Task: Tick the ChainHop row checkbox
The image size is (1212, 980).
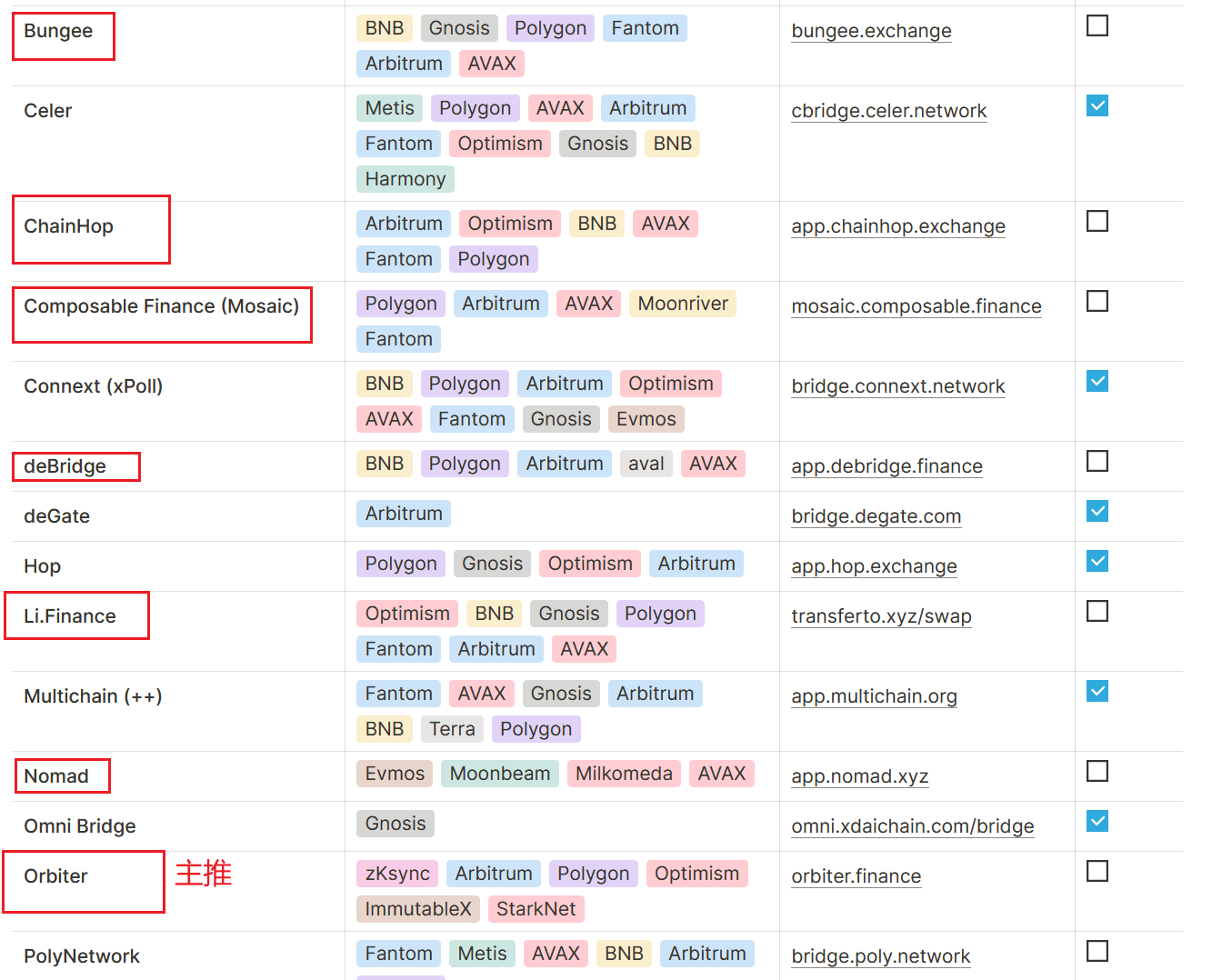Action: coord(1097,221)
